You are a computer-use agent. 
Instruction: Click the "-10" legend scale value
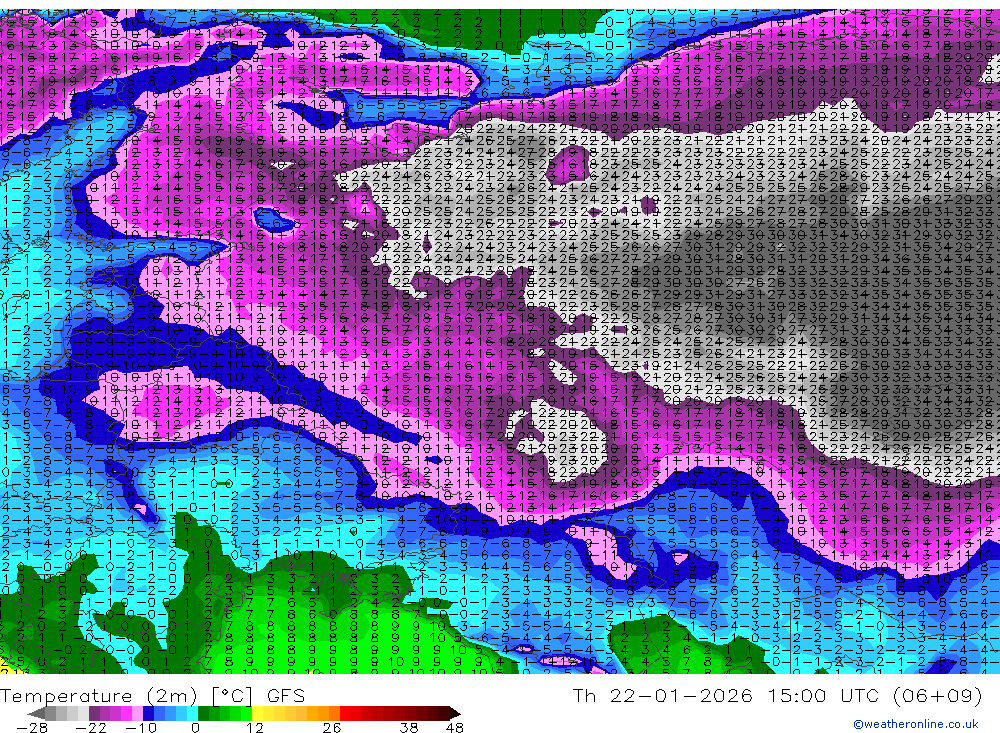pos(142,727)
